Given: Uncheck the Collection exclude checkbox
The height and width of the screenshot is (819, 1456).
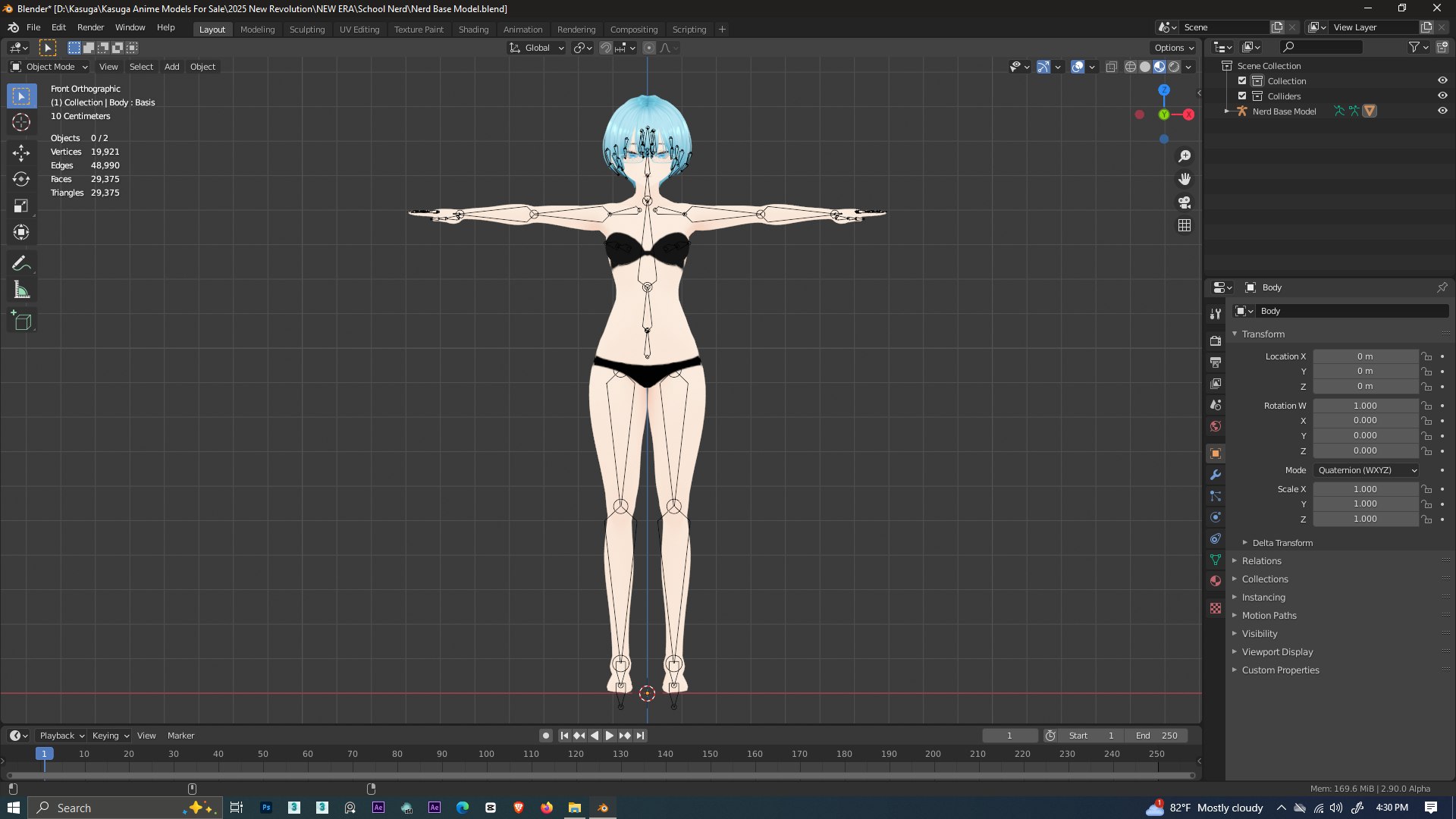Looking at the screenshot, I should pyautogui.click(x=1242, y=81).
